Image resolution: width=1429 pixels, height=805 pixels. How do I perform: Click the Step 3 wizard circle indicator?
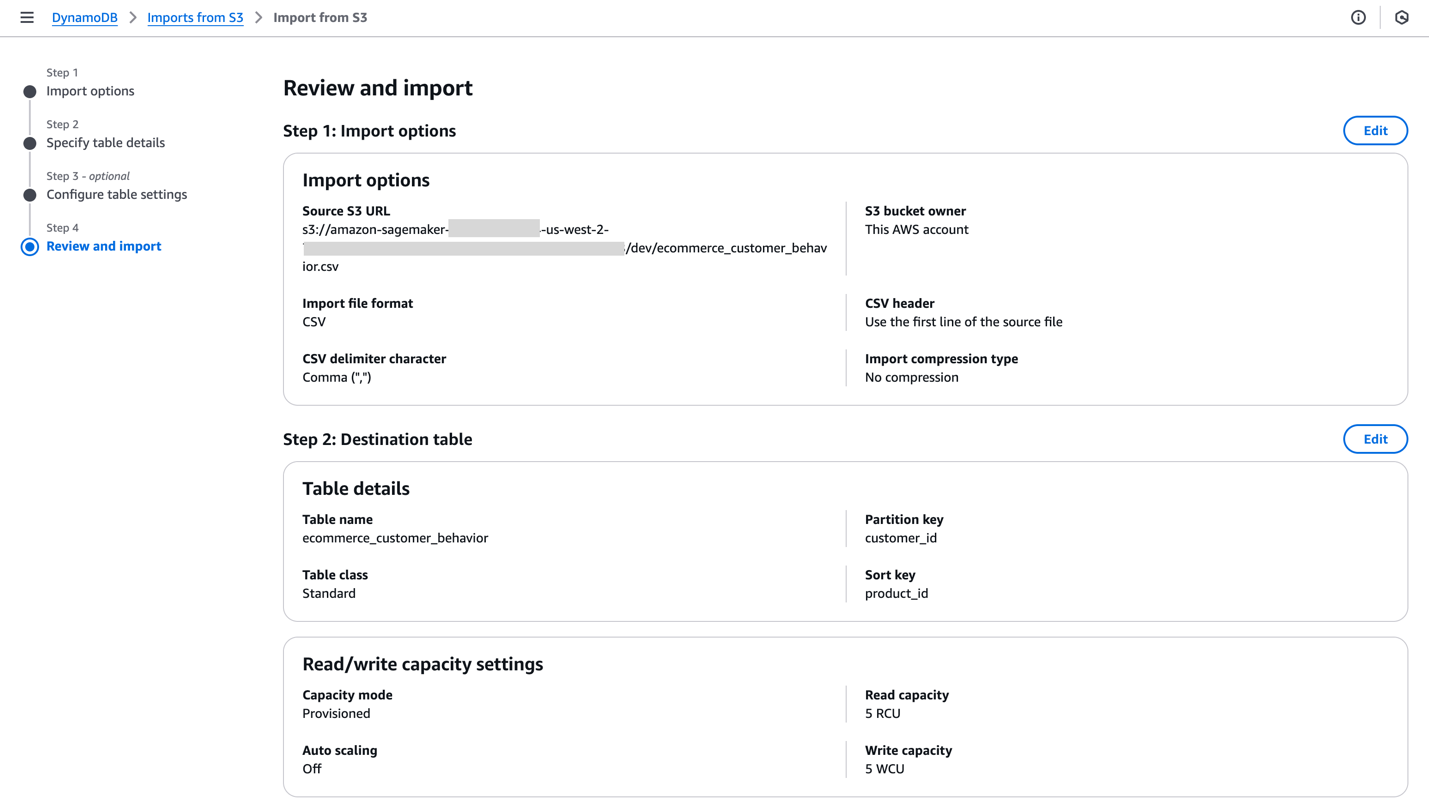point(30,195)
